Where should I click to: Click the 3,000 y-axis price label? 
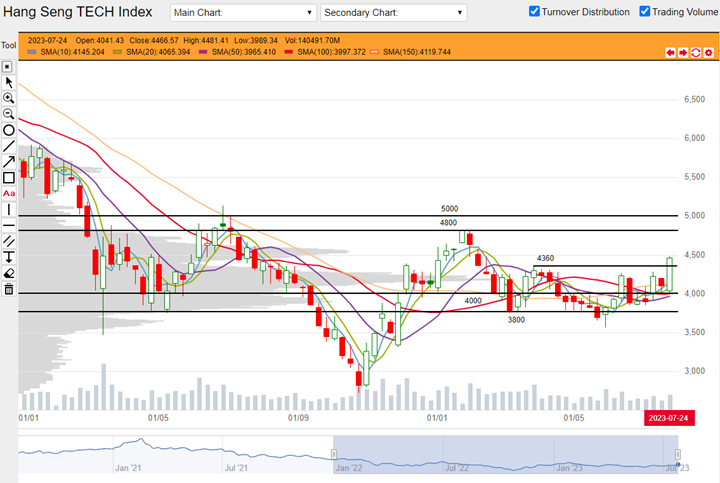tap(694, 371)
